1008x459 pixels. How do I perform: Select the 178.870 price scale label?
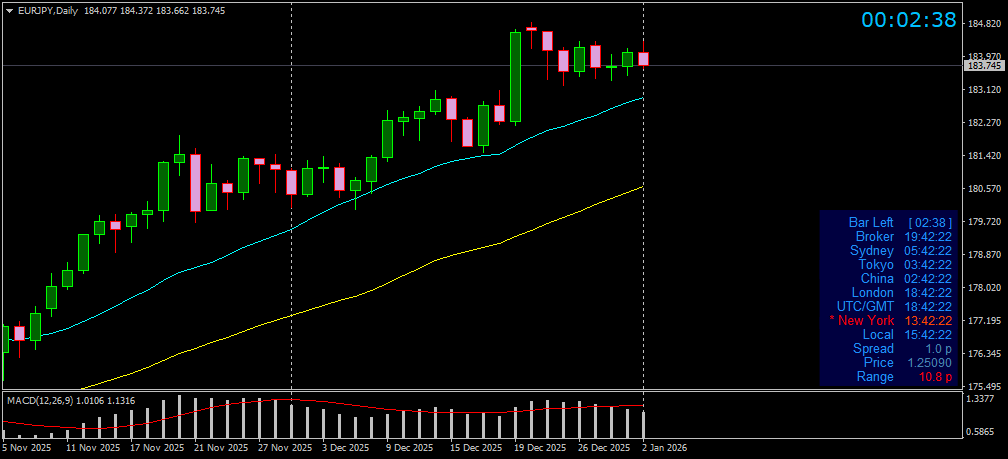985,255
